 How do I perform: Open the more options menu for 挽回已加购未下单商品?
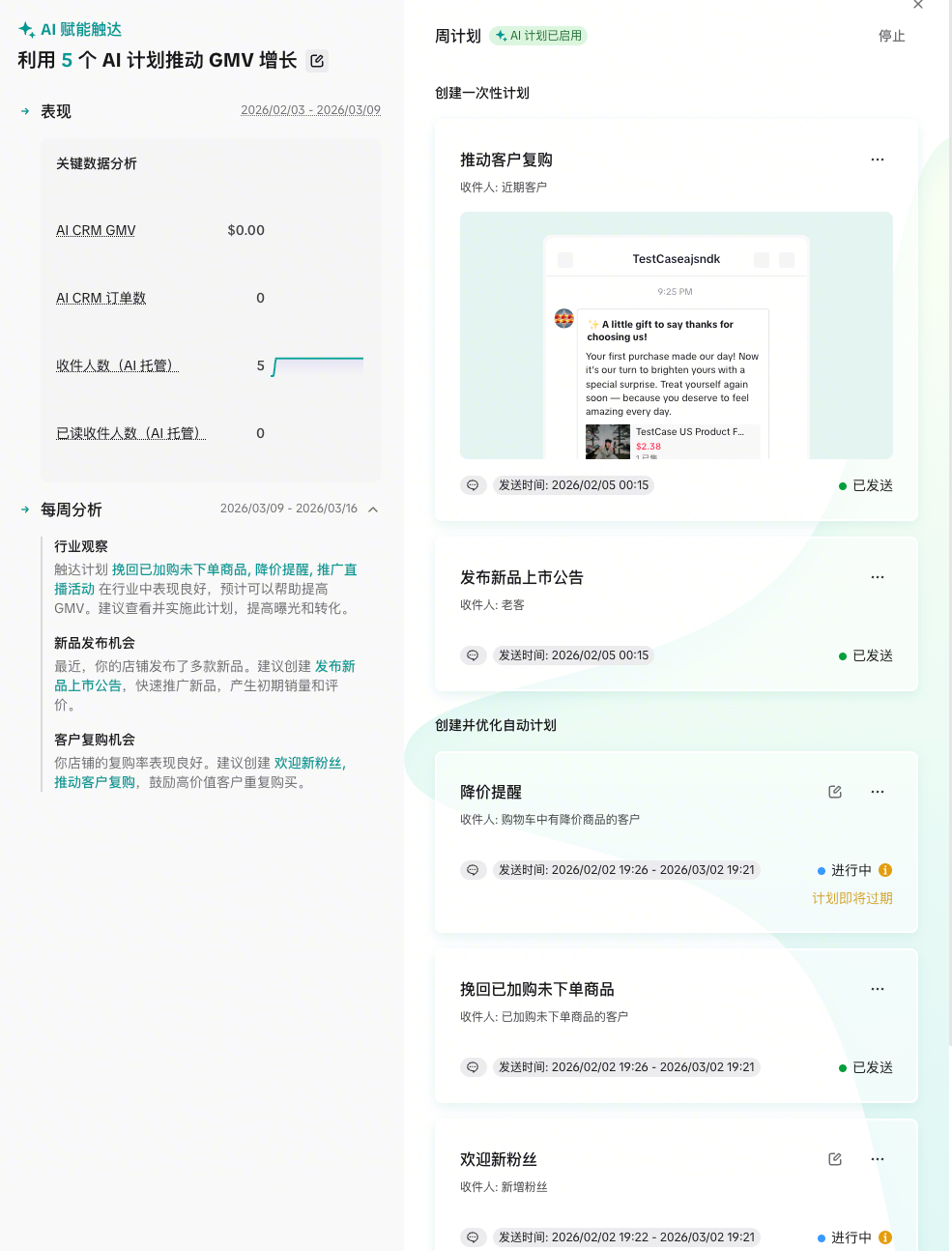coord(878,989)
